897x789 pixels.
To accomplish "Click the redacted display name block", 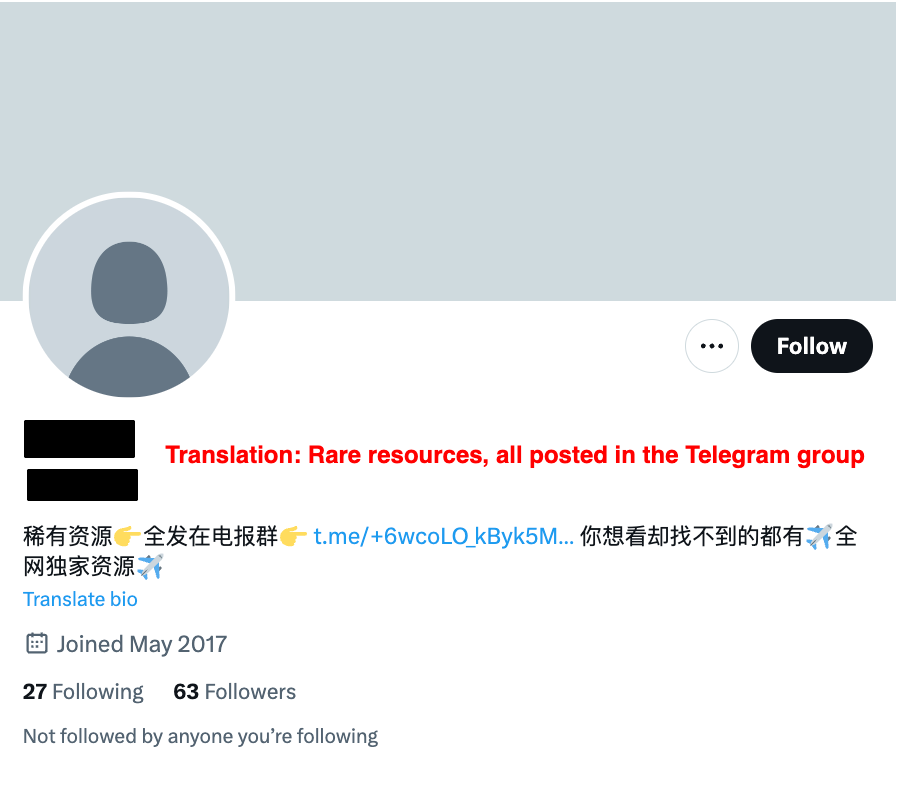I will point(80,439).
